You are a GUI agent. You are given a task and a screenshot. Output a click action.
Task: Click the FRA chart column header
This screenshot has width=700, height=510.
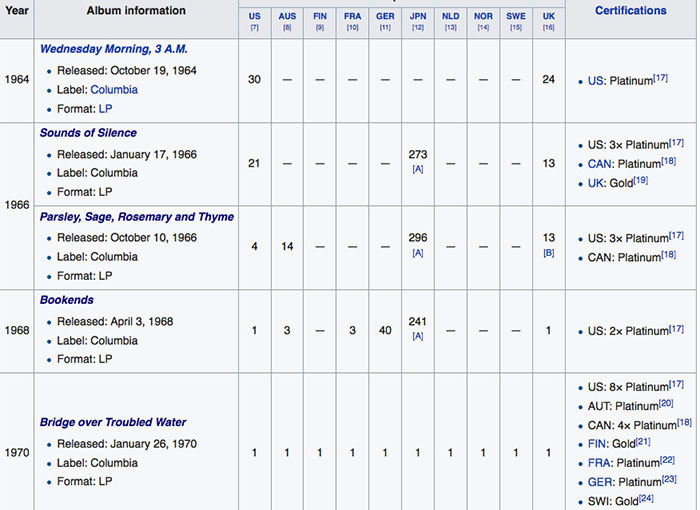tap(352, 17)
